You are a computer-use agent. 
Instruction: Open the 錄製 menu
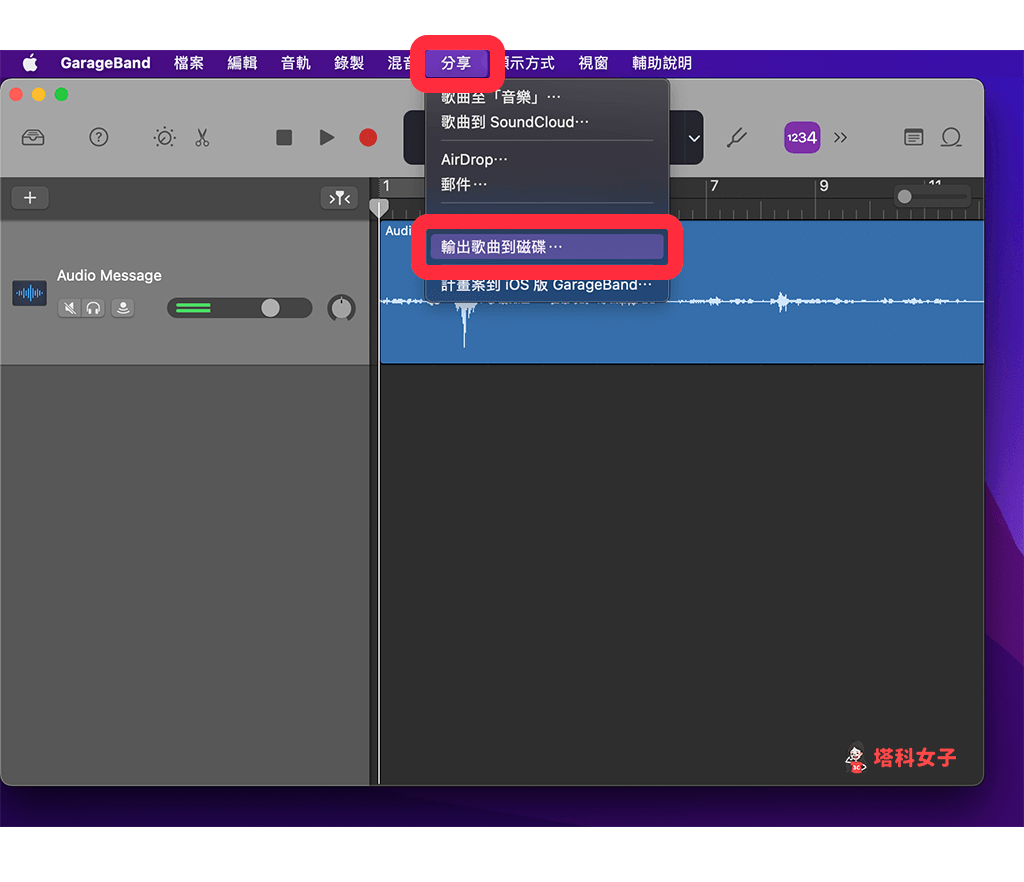pyautogui.click(x=349, y=63)
